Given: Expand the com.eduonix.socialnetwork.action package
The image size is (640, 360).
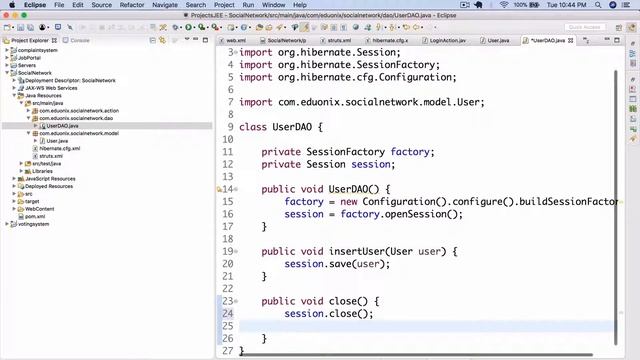Looking at the screenshot, I should point(28,111).
